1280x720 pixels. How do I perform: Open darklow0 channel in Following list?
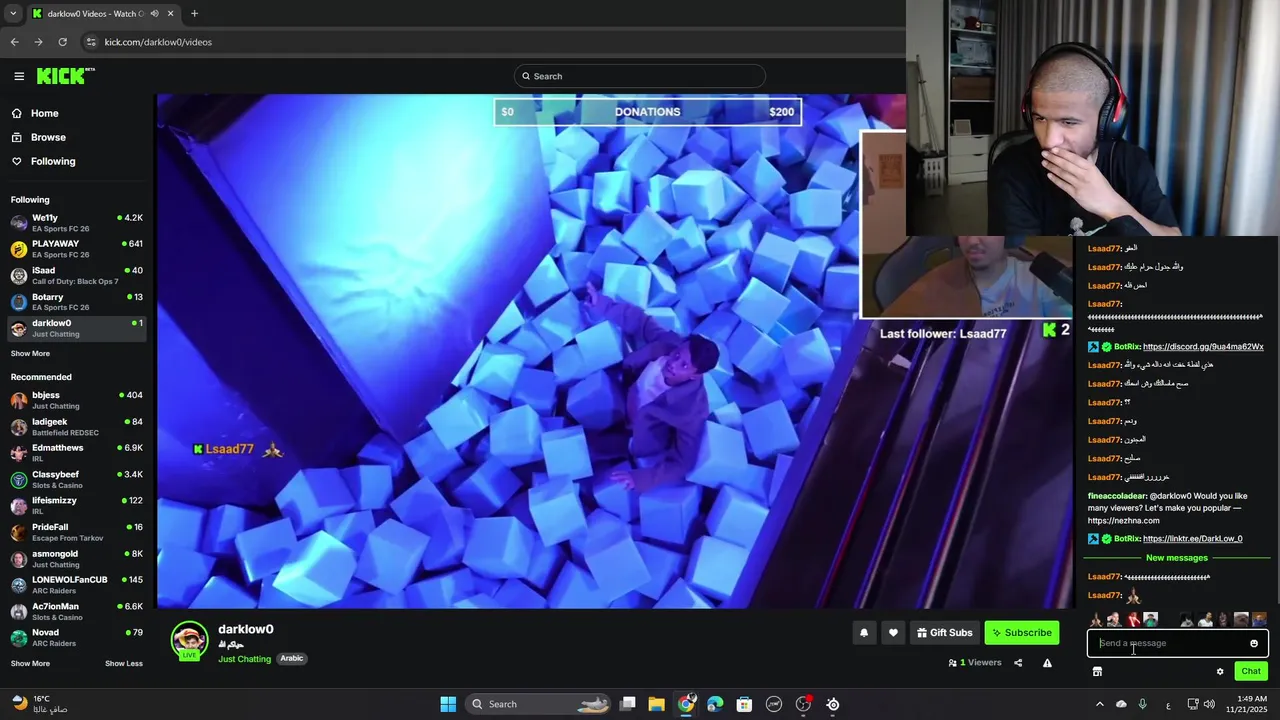tap(77, 328)
